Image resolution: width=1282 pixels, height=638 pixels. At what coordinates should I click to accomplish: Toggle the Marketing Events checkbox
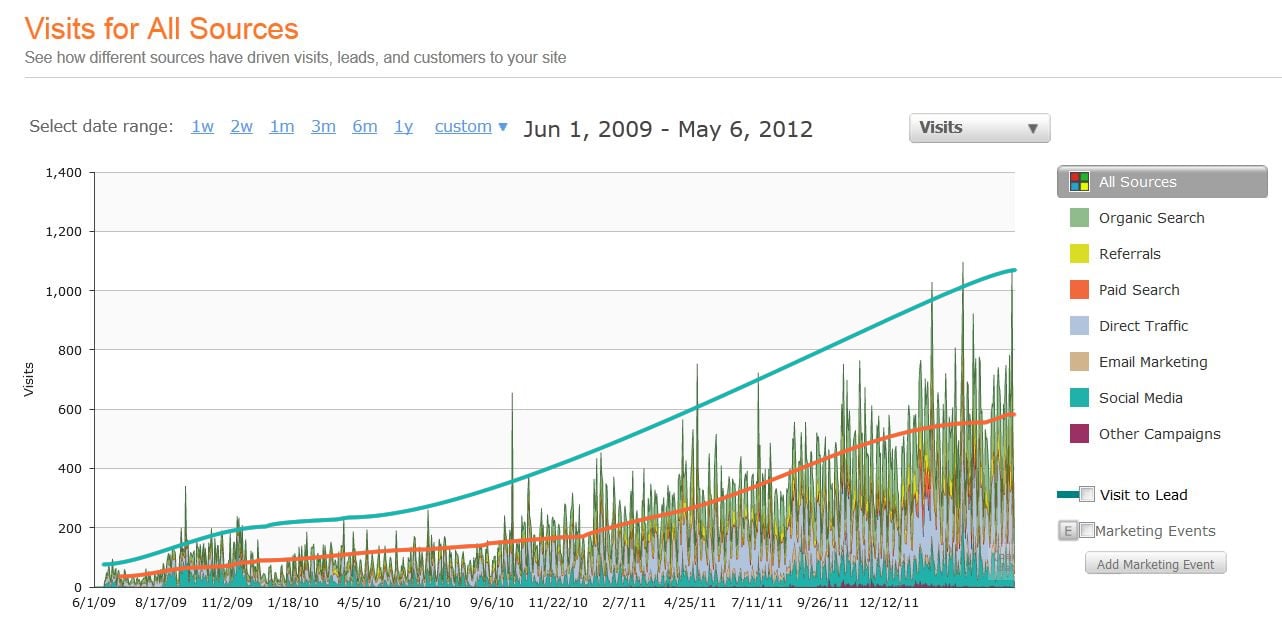point(1087,531)
